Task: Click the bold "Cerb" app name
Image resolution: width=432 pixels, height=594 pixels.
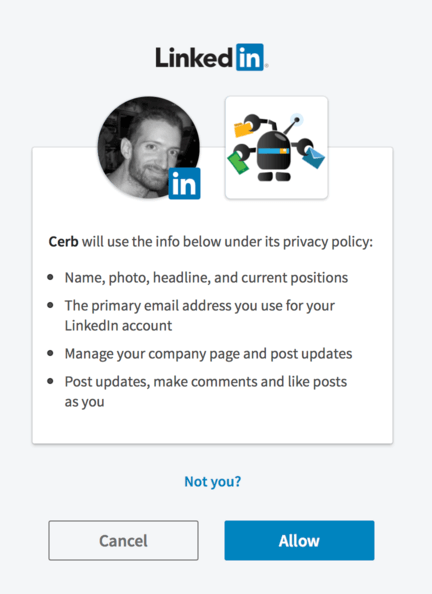Action: (63, 242)
